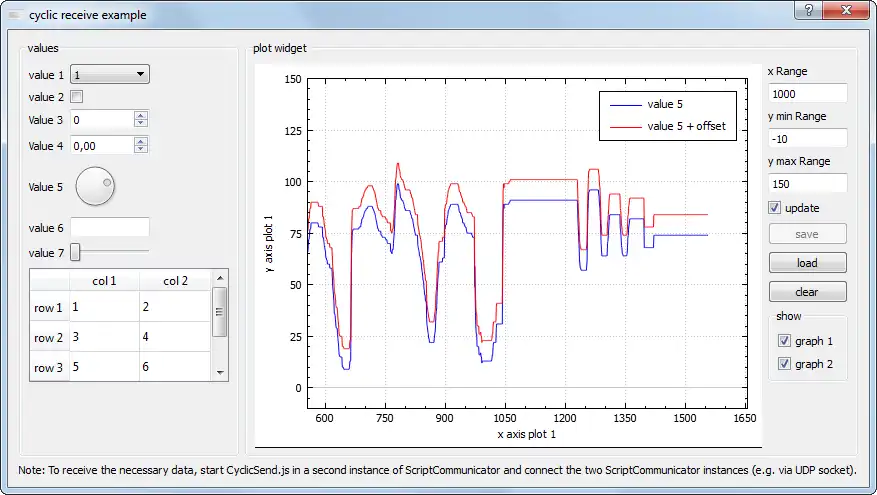Increase Value 3 with the up arrow
The height and width of the screenshot is (495, 877).
[141, 115]
